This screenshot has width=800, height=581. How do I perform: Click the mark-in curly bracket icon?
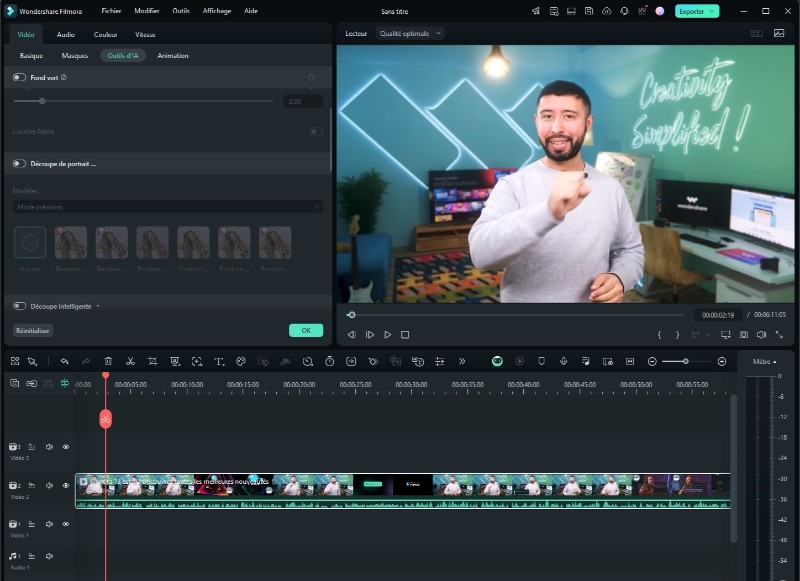click(659, 335)
